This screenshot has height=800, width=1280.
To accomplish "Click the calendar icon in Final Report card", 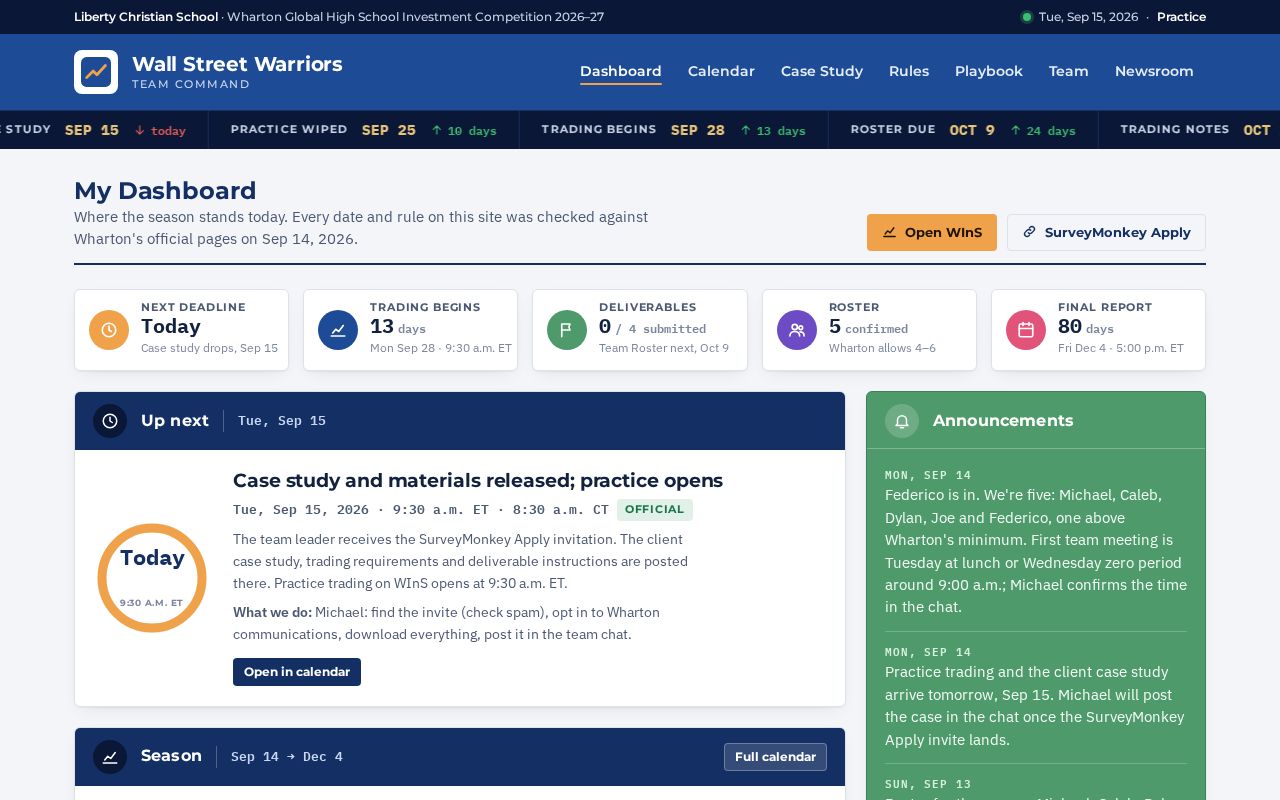I will coord(1026,330).
